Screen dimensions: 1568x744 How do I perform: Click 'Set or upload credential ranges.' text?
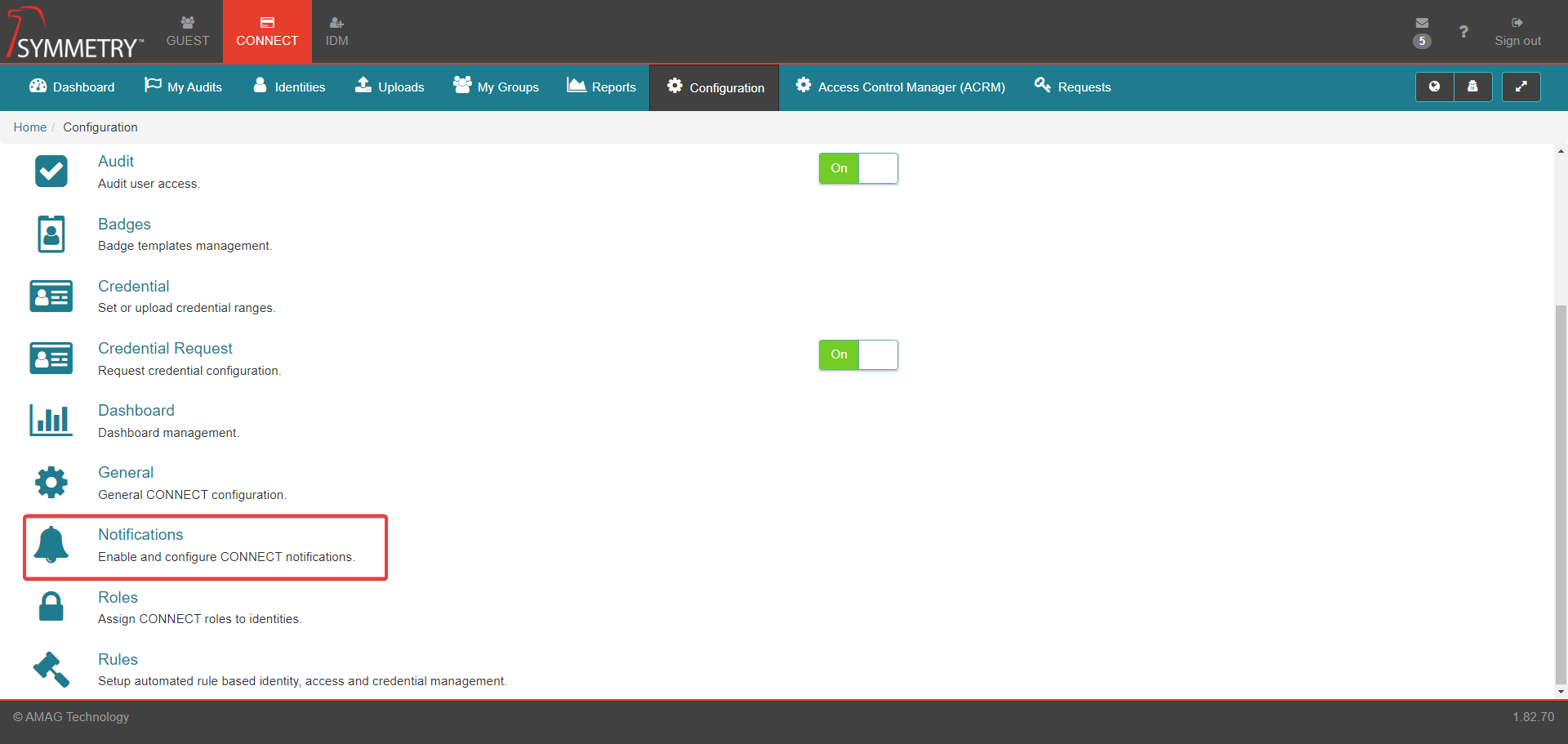[x=186, y=308]
